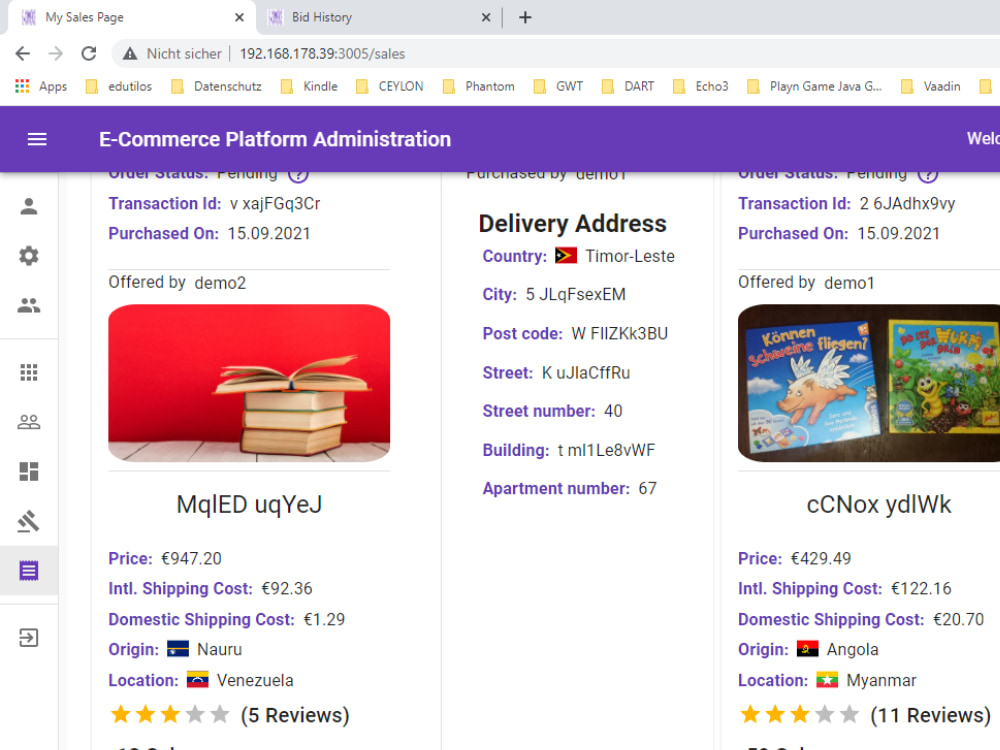Click the board games product image thumbnail
The height and width of the screenshot is (750, 1000).
(x=869, y=383)
